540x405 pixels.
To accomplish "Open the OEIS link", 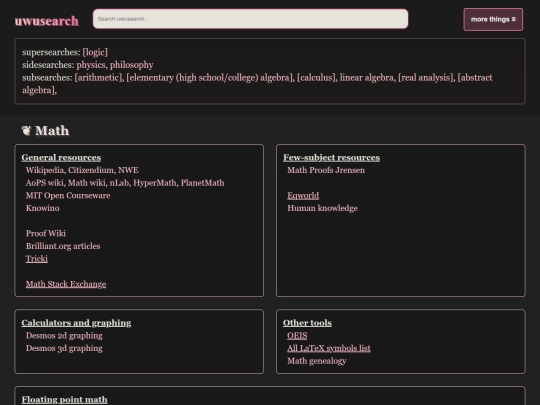I will click(x=297, y=335).
